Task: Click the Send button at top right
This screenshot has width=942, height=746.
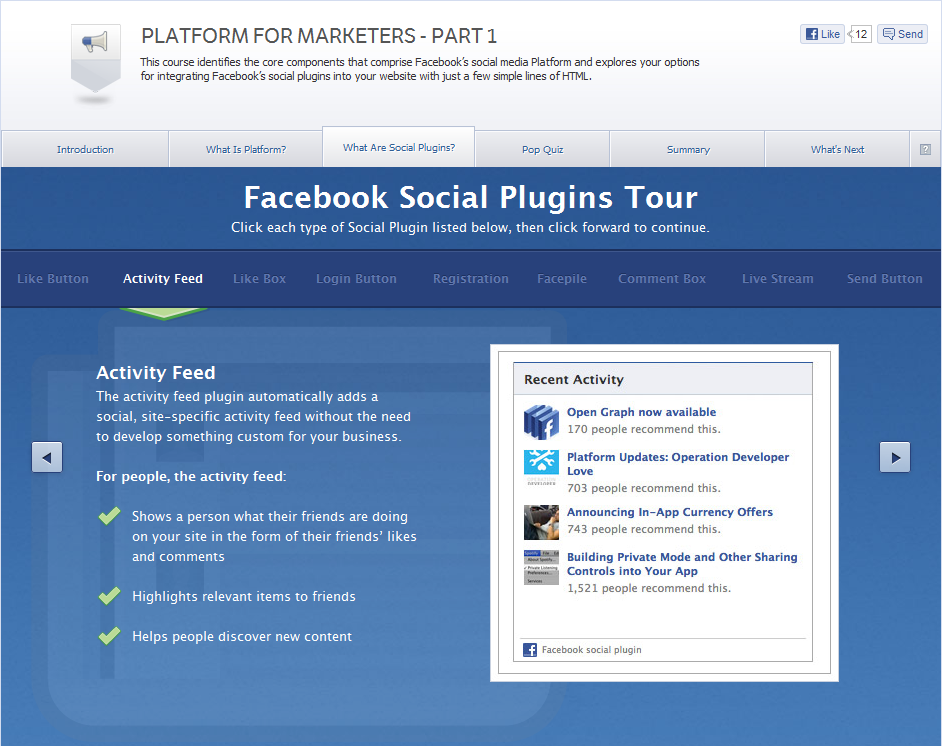Action: [902, 34]
